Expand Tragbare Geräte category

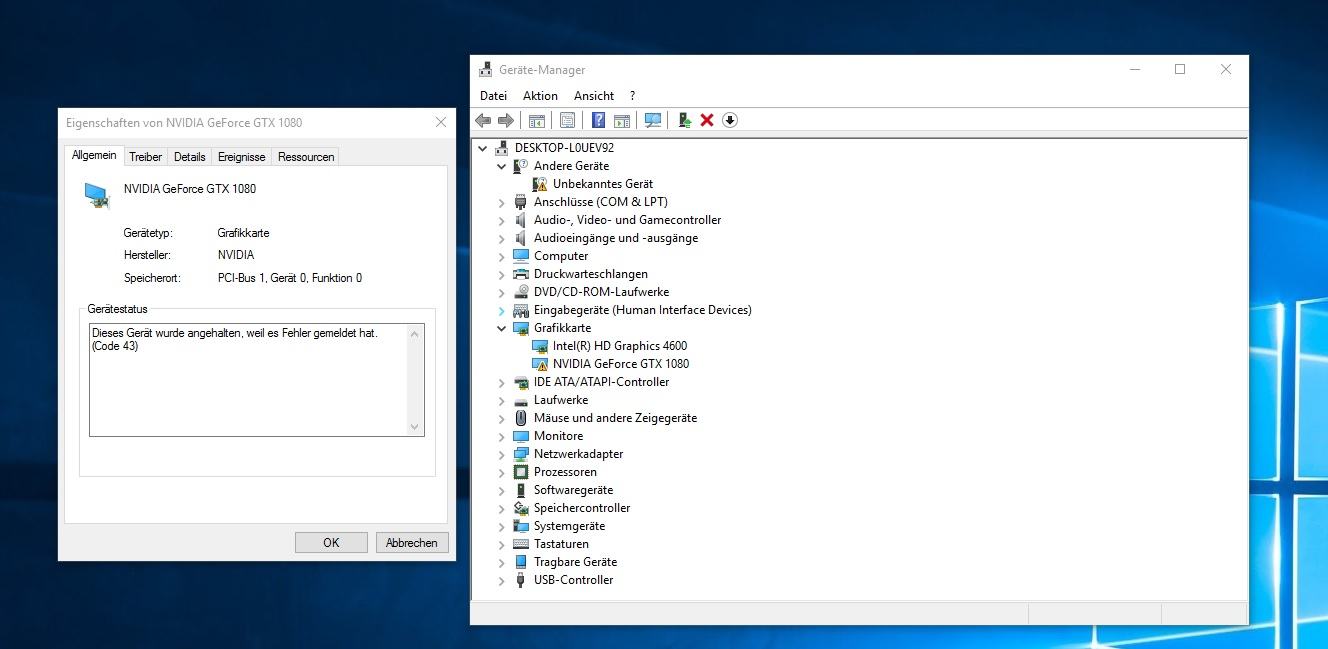click(x=502, y=562)
